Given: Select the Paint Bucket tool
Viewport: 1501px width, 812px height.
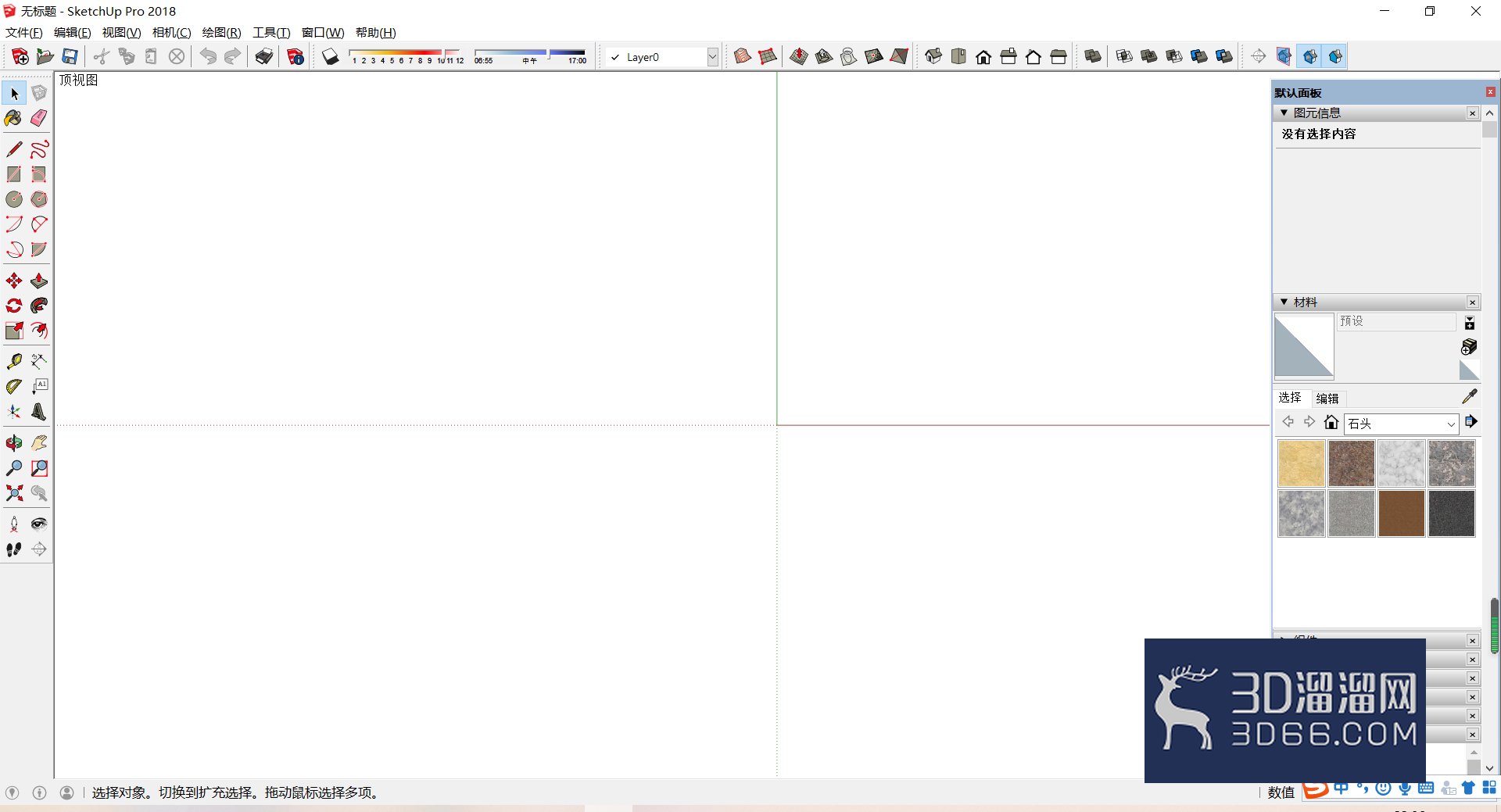Looking at the screenshot, I should (x=14, y=118).
